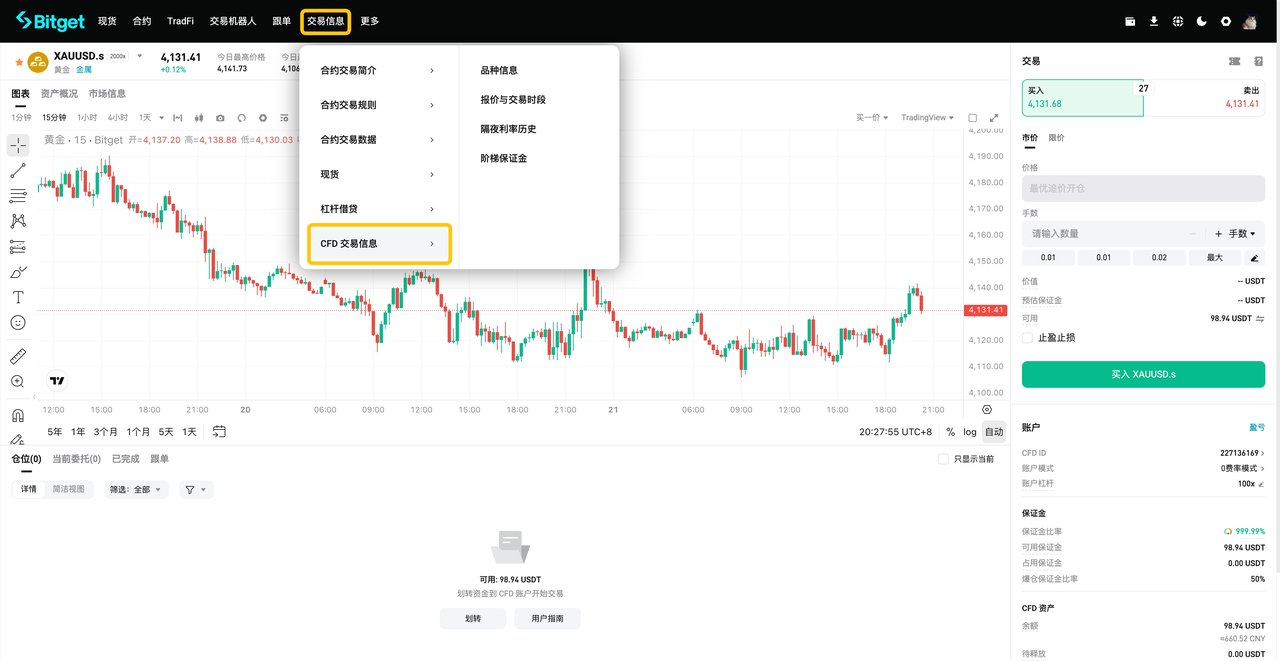Image resolution: width=1280 pixels, height=661 pixels.
Task: Open the emoji icons tool
Action: 18,323
